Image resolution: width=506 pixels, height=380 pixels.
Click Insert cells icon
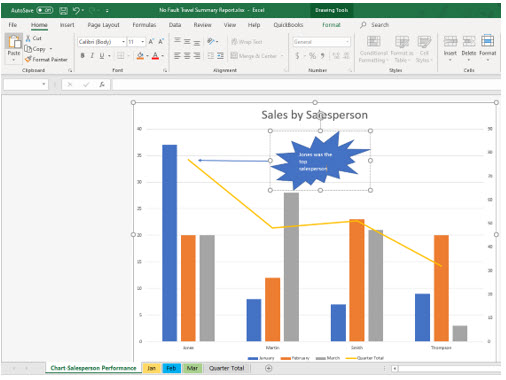click(450, 41)
